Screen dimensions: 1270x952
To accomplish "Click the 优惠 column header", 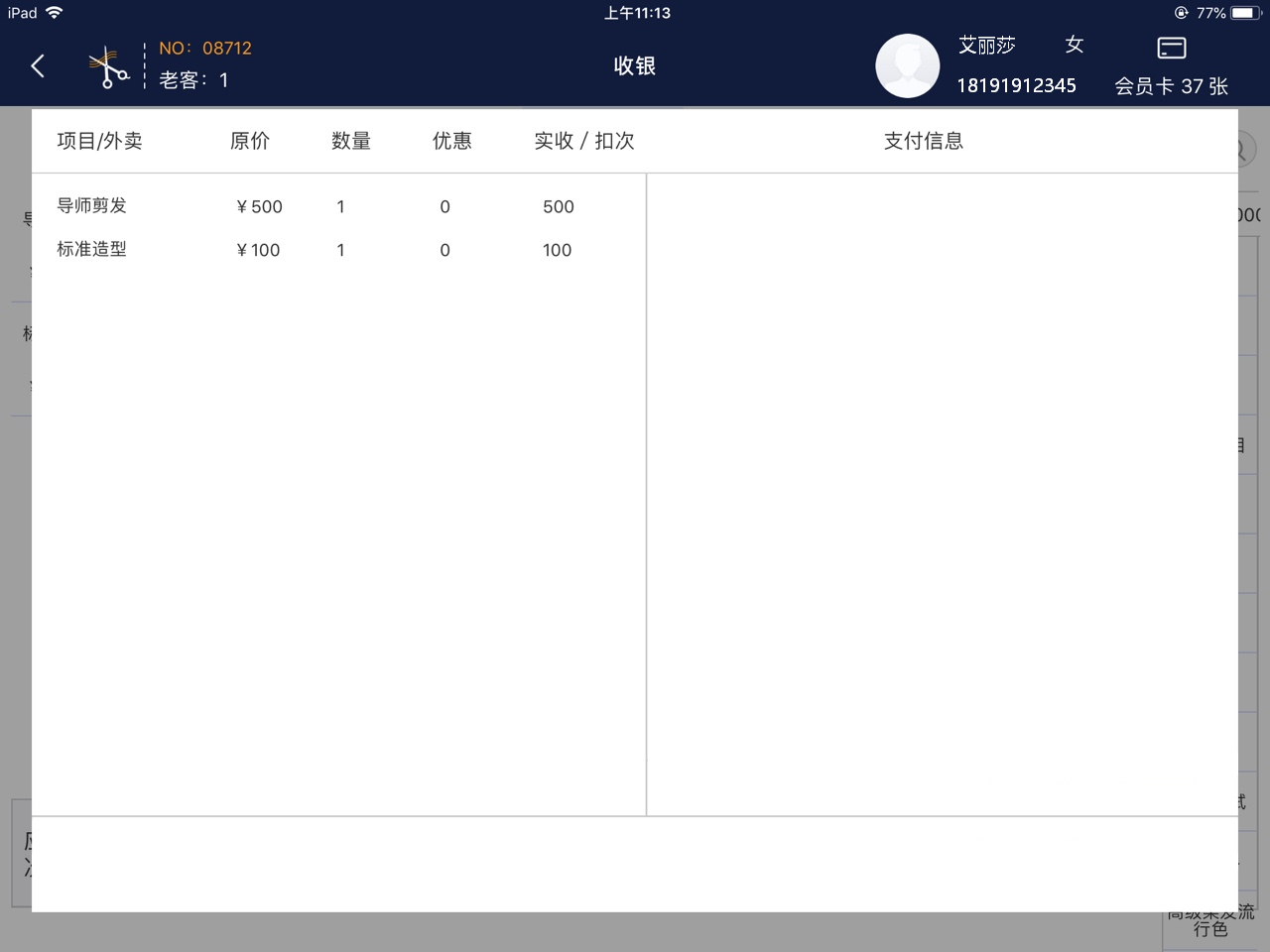I will click(x=452, y=141).
